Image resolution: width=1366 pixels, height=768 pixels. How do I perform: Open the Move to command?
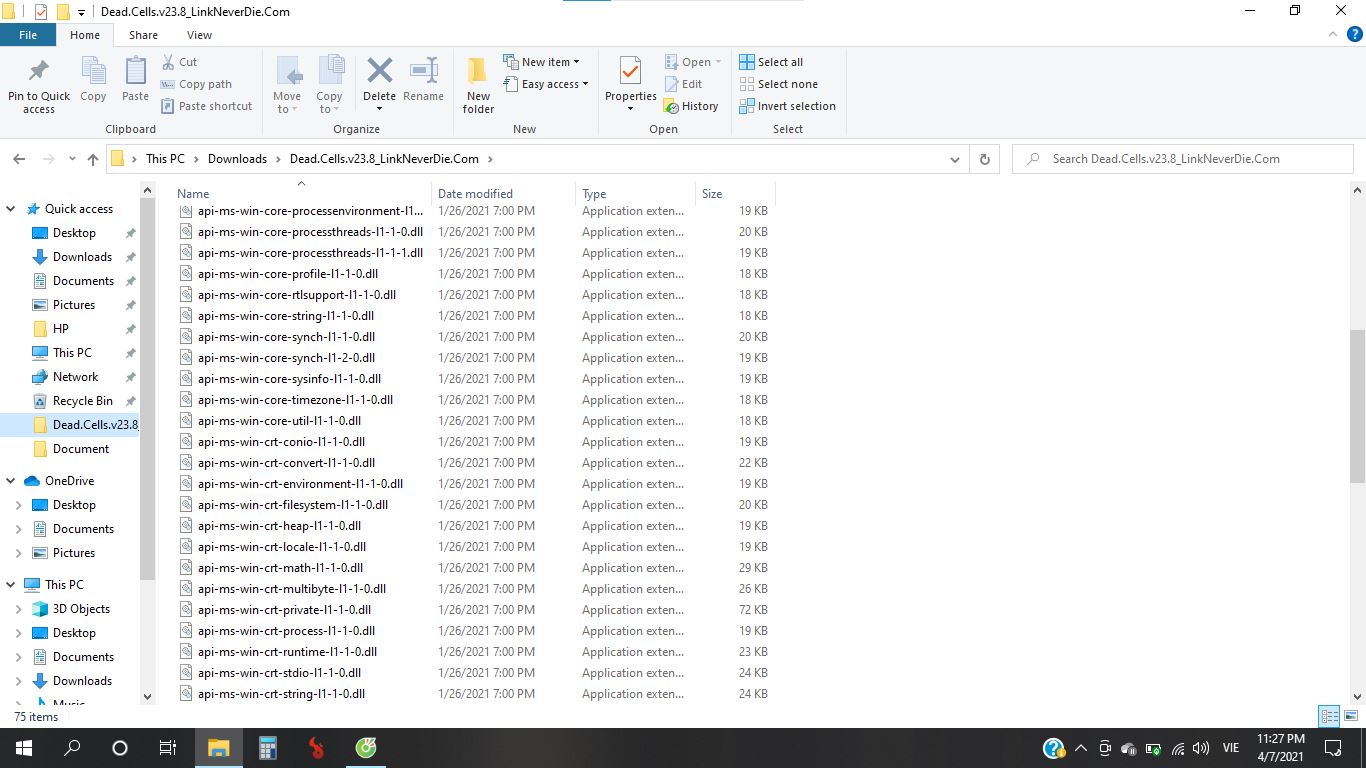287,85
